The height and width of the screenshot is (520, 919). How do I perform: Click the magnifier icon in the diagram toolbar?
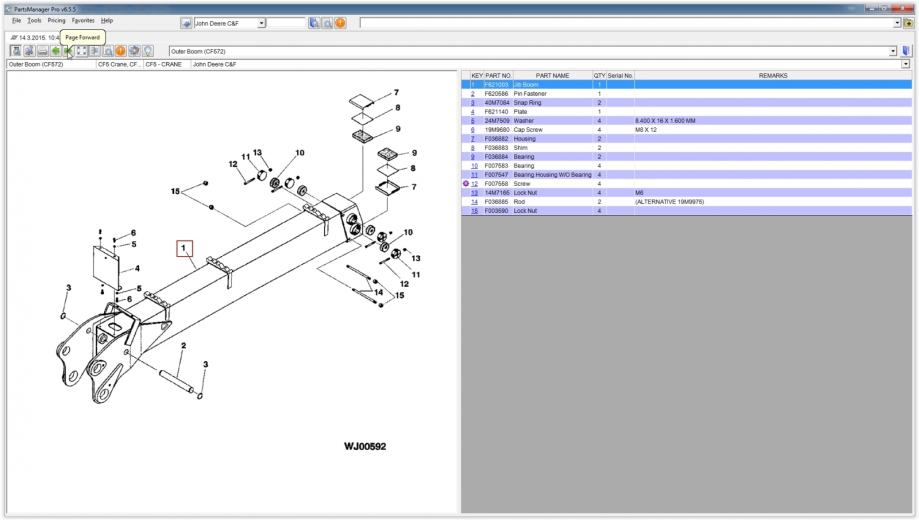click(x=107, y=51)
